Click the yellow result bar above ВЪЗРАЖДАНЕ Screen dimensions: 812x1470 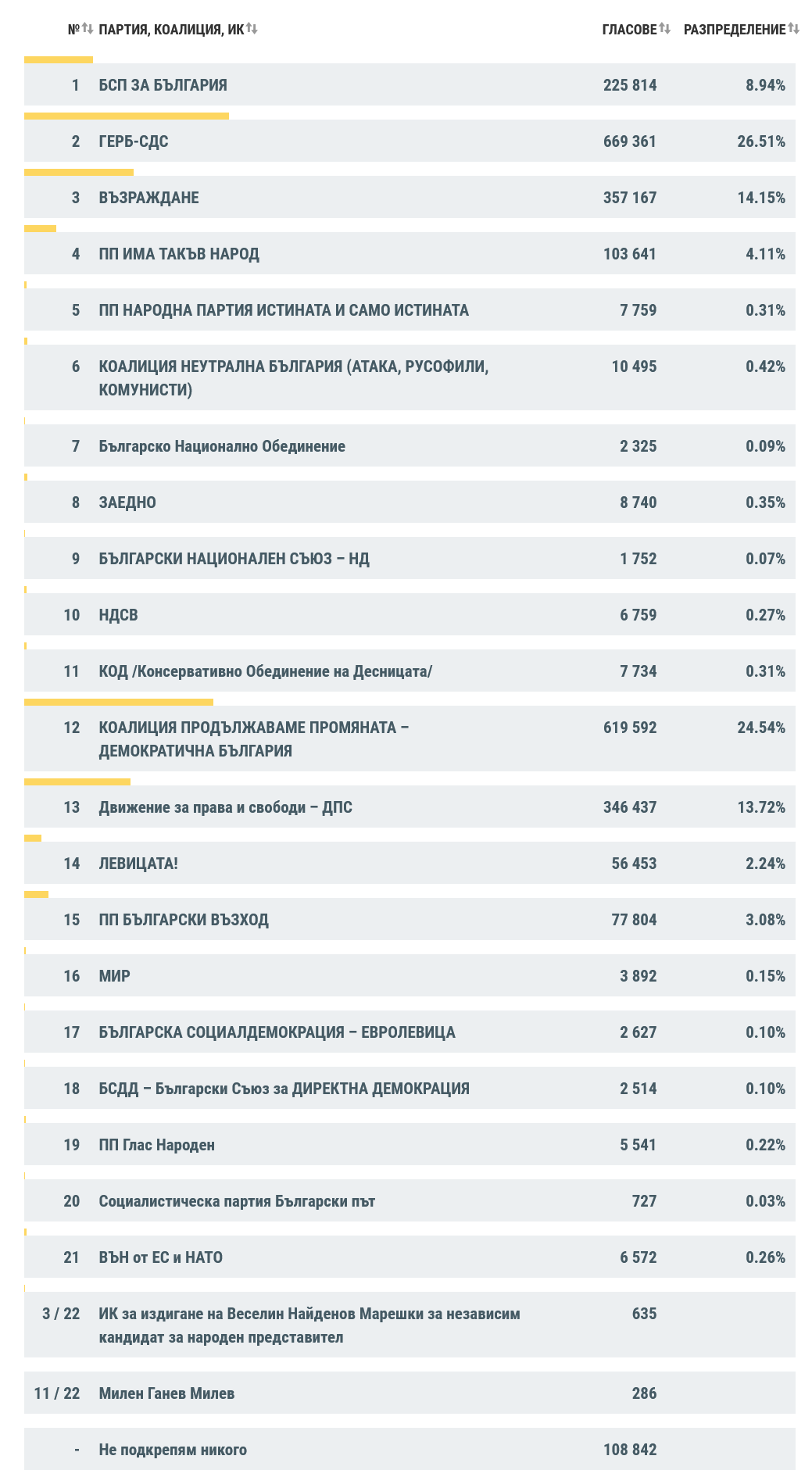tap(79, 173)
